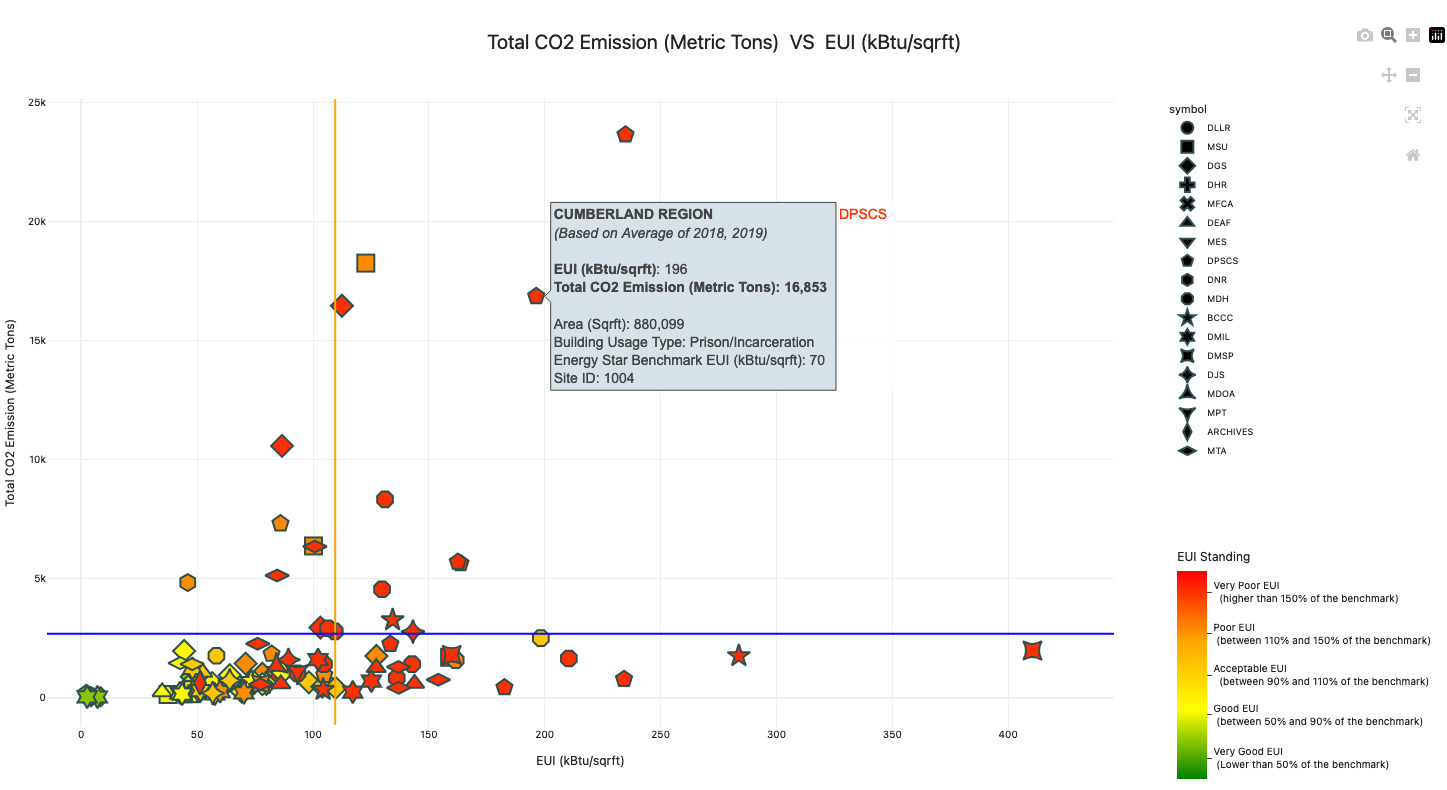Select the red diamond marker near 16.4k

coord(342,306)
